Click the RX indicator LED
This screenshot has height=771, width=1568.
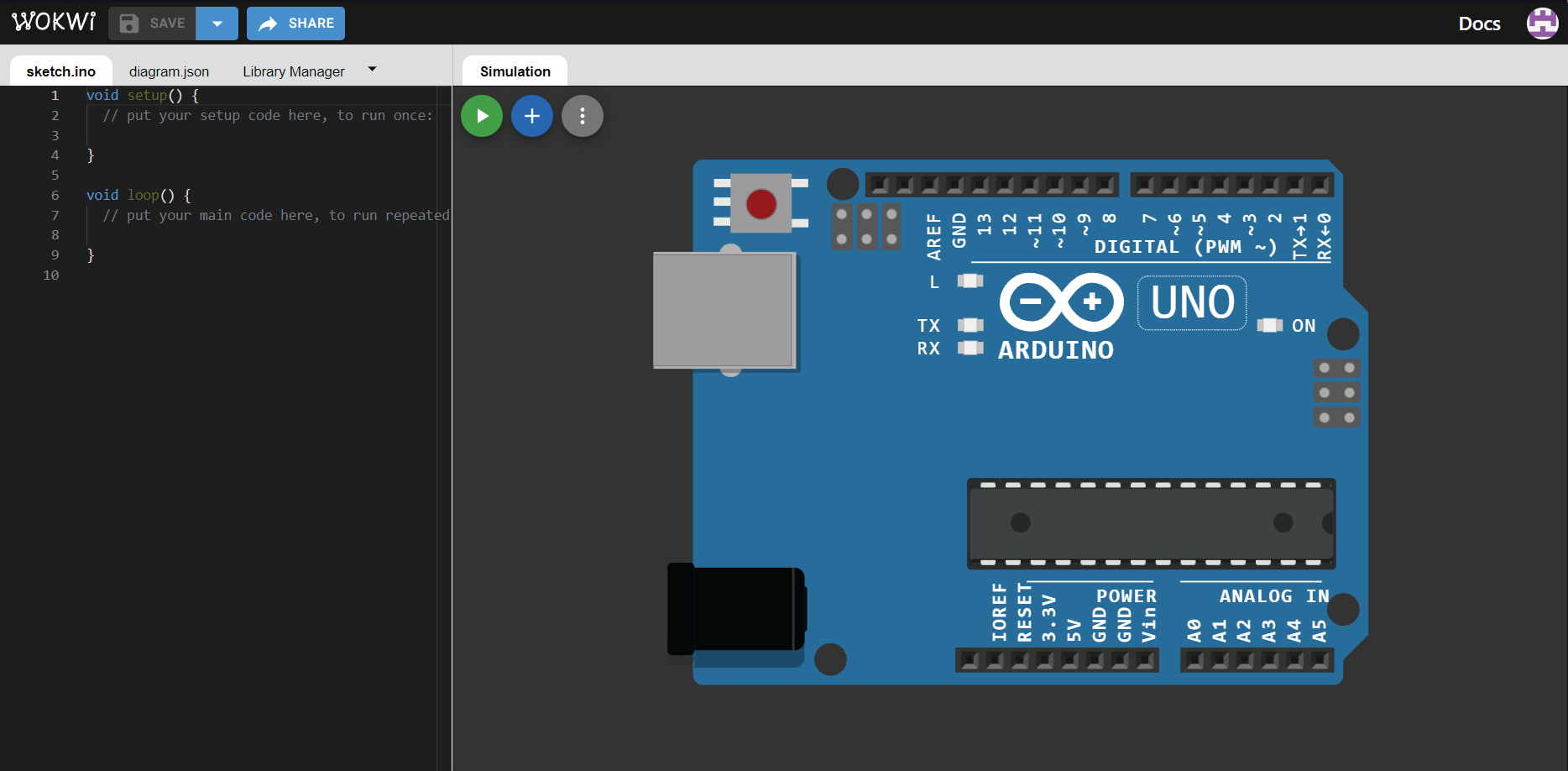(970, 348)
